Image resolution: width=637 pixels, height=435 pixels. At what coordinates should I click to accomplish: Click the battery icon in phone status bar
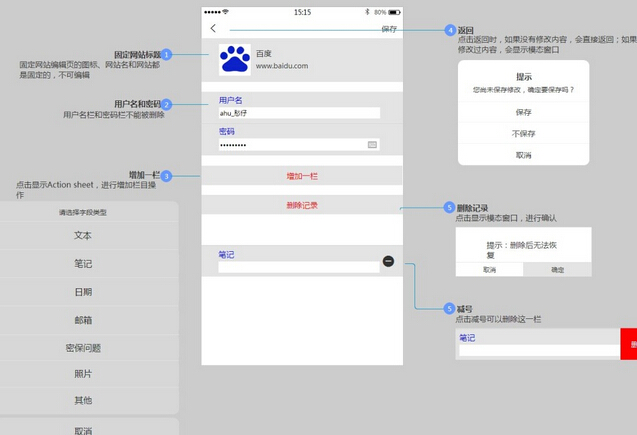point(393,12)
